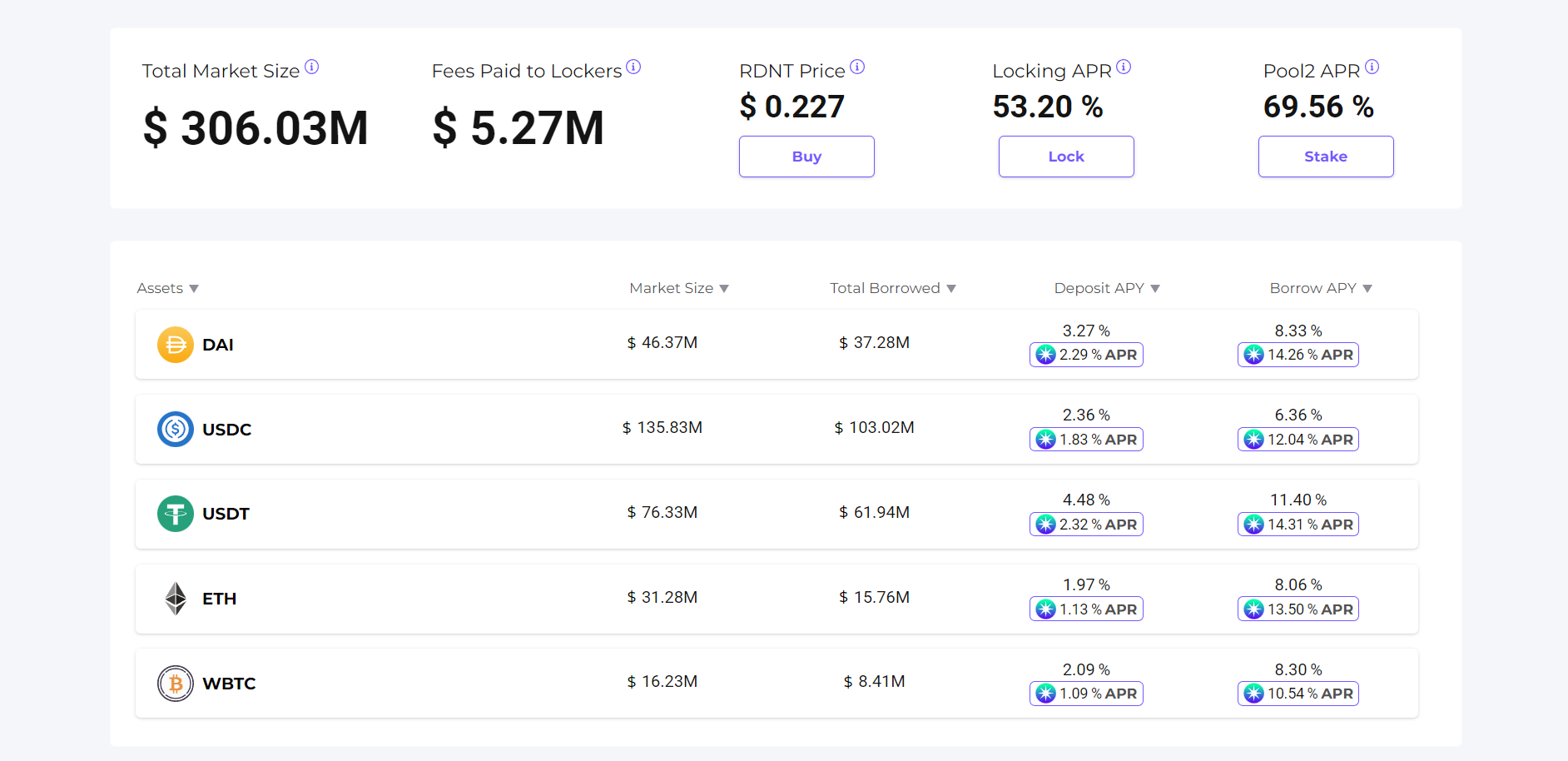
Task: Click WBTC deposit APY 2.09 %
Action: [x=1086, y=670]
